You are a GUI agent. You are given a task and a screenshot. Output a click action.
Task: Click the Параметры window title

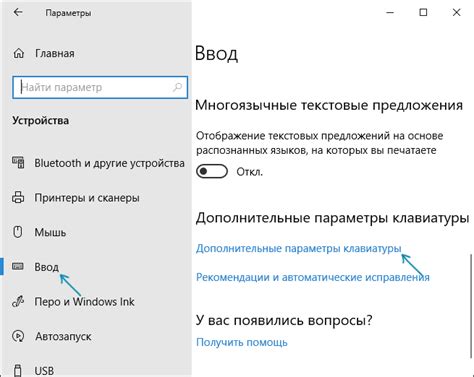tap(68, 13)
